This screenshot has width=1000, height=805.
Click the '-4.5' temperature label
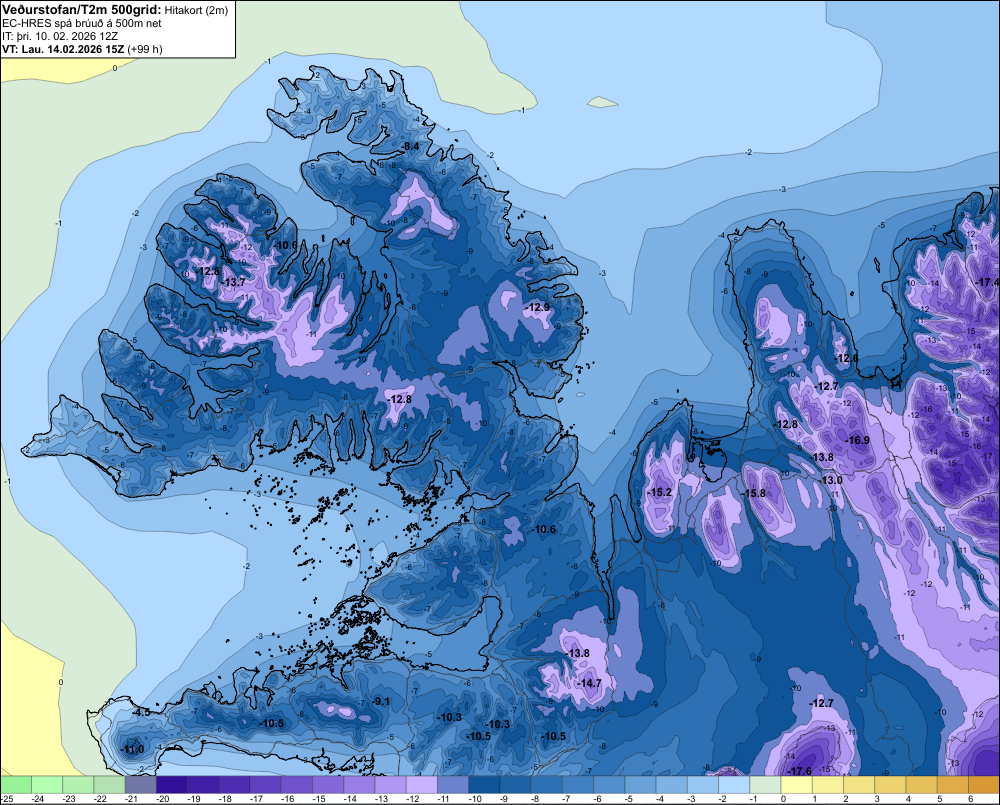click(x=141, y=712)
